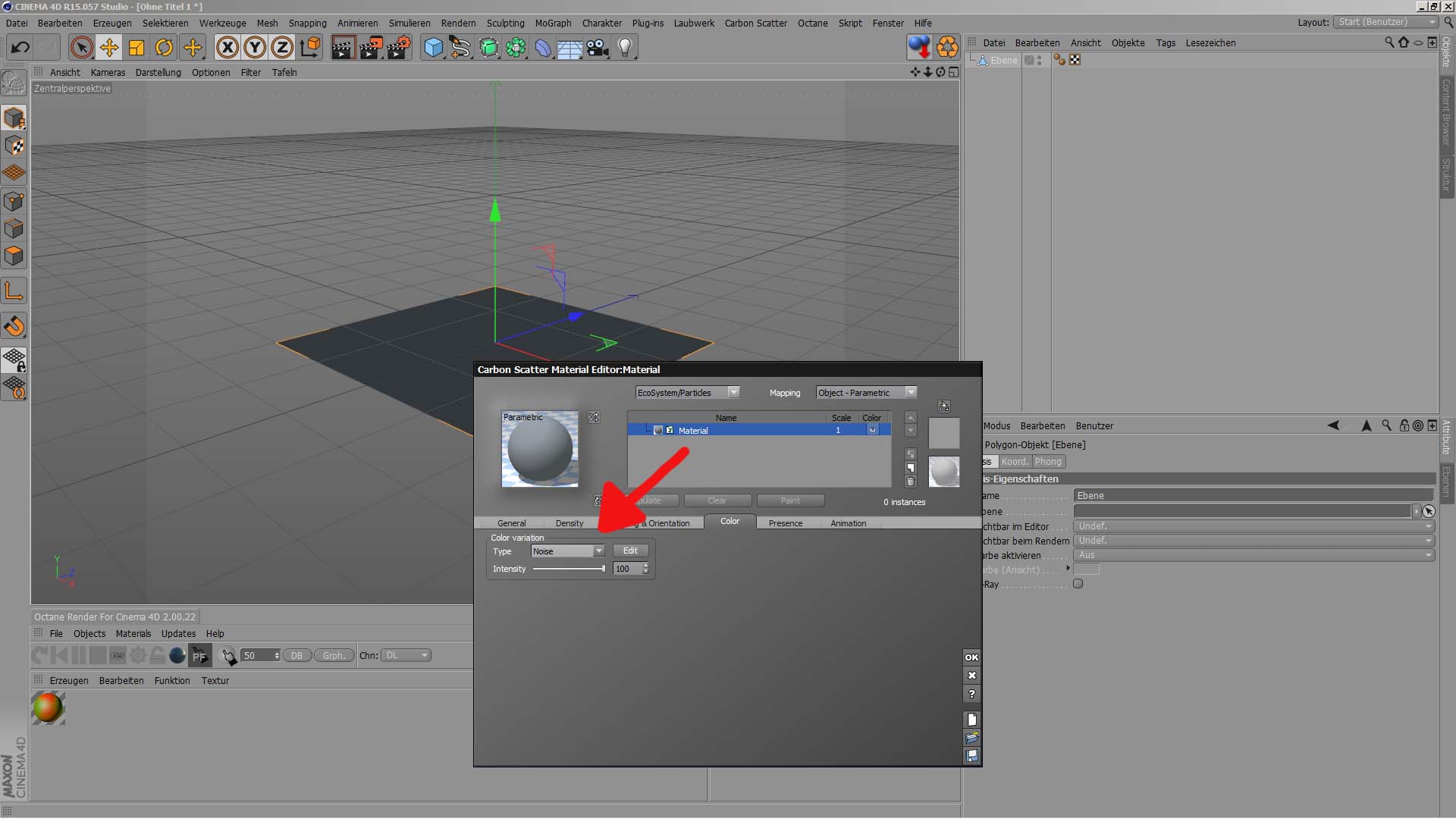Delete material with trash icon
Screen dimensions: 1456x819
coord(911,482)
